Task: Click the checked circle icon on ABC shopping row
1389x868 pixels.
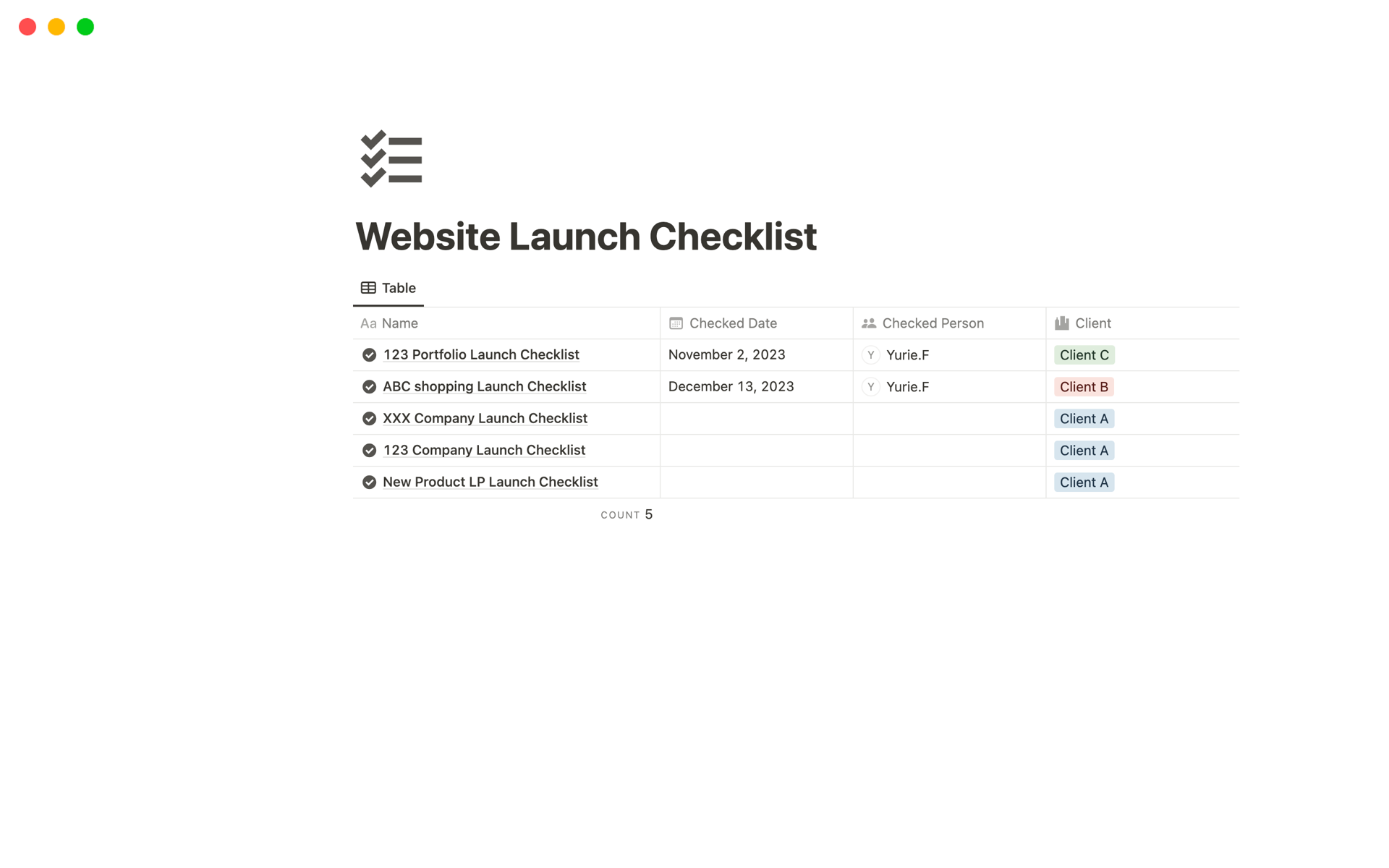Action: point(370,386)
